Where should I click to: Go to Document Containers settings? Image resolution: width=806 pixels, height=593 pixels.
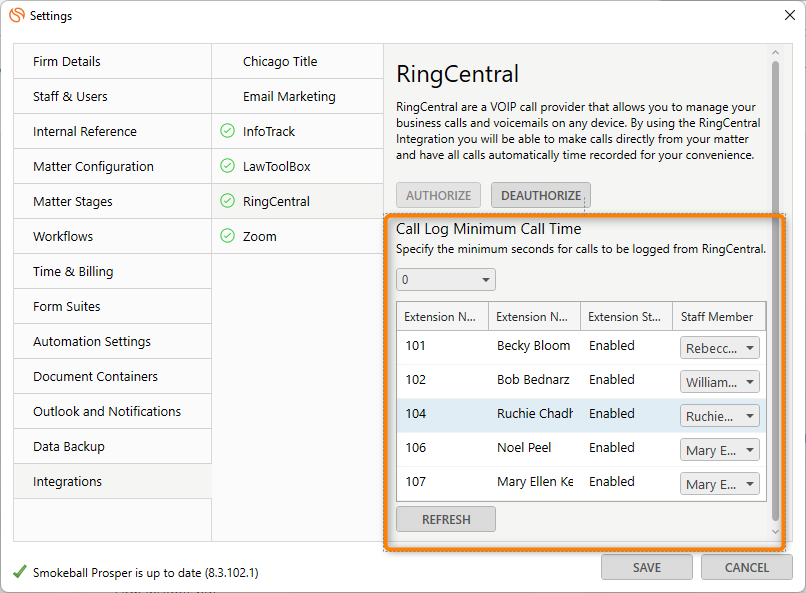[113, 376]
